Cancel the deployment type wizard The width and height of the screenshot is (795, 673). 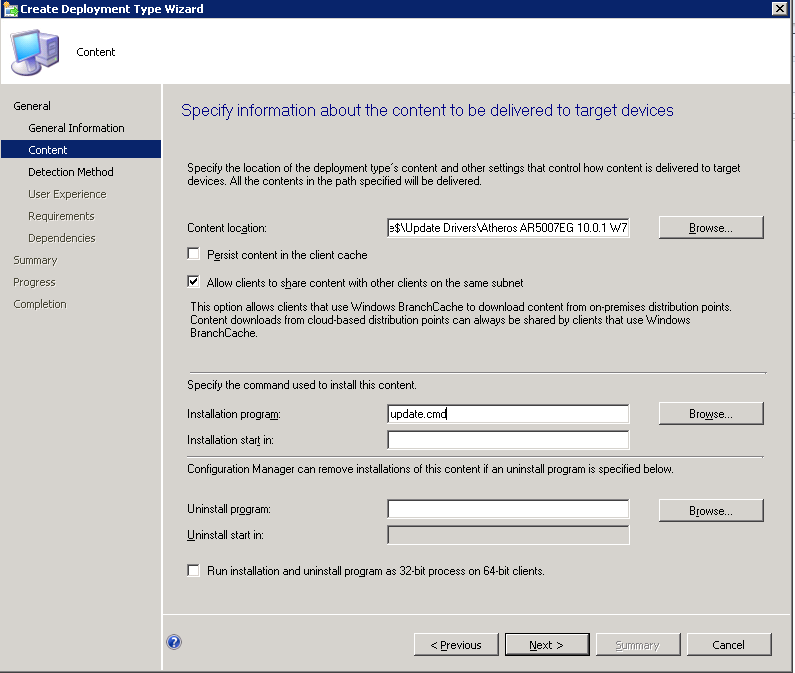[728, 645]
